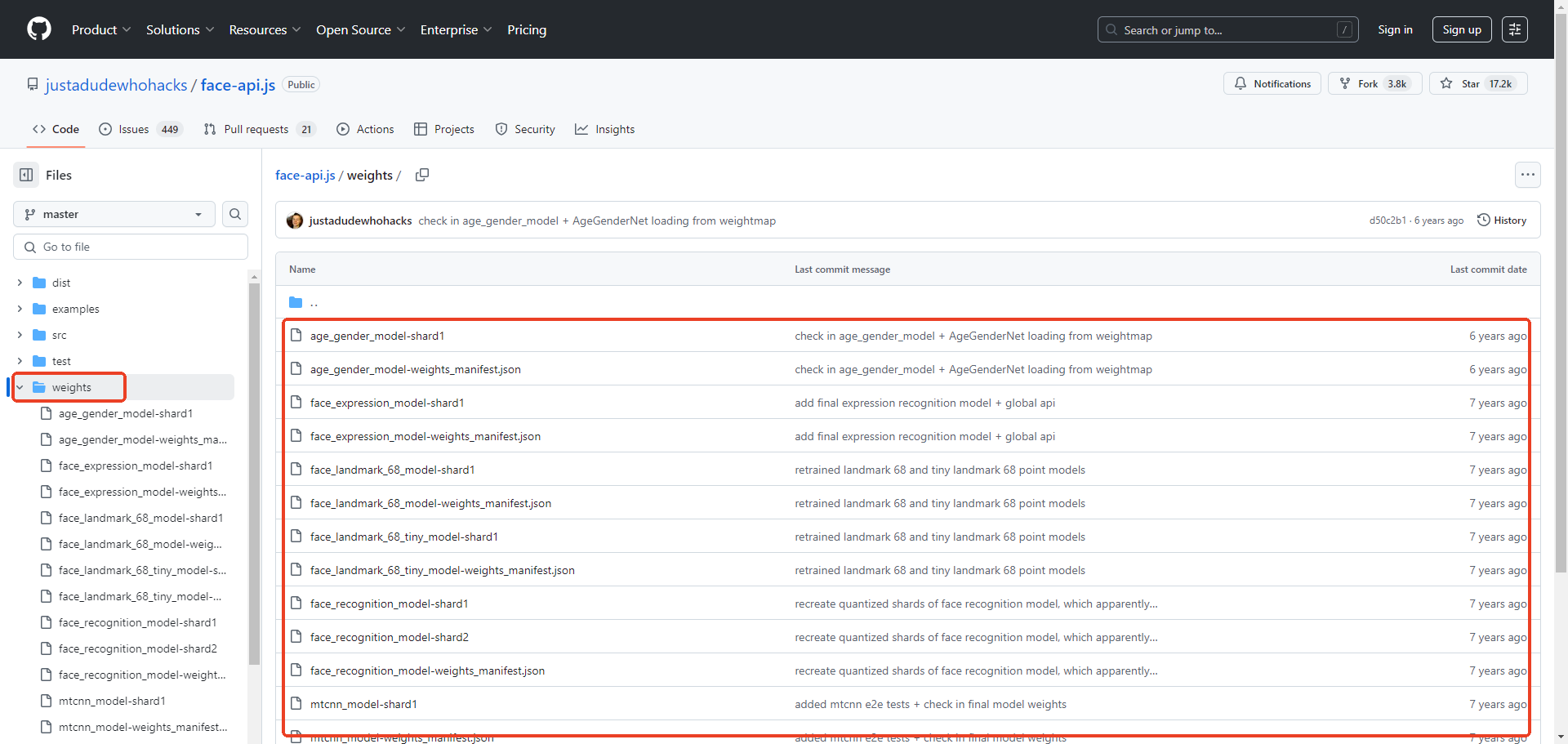
Task: Click the slash shortcut key in search
Action: (1344, 29)
